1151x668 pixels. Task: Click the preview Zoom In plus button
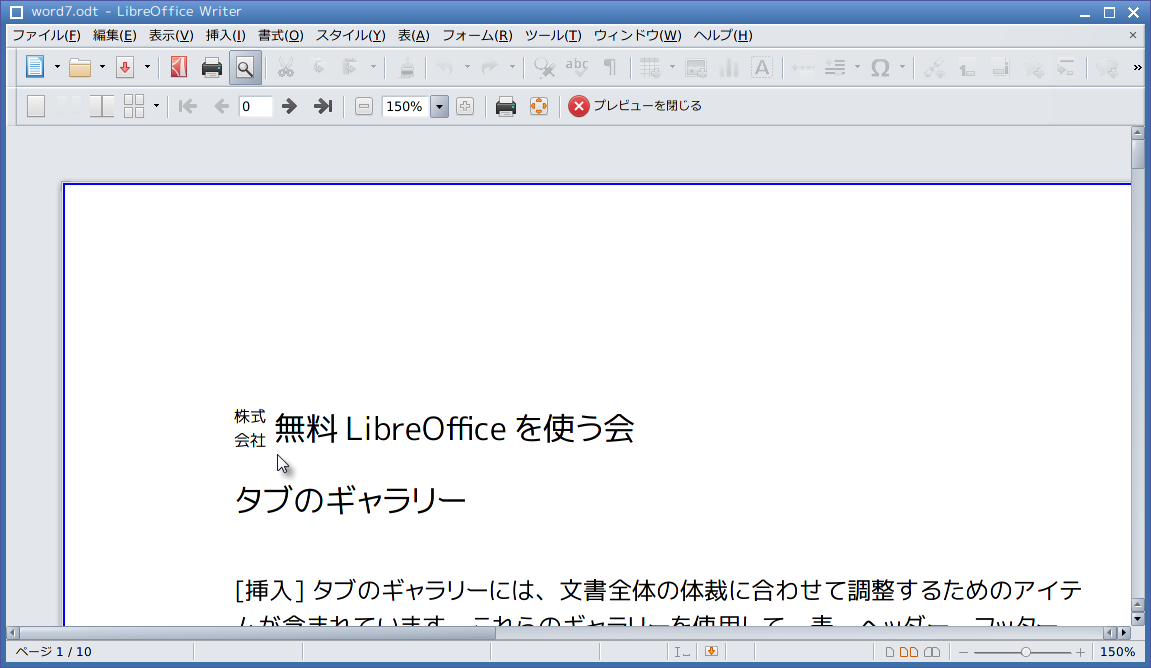coord(465,106)
